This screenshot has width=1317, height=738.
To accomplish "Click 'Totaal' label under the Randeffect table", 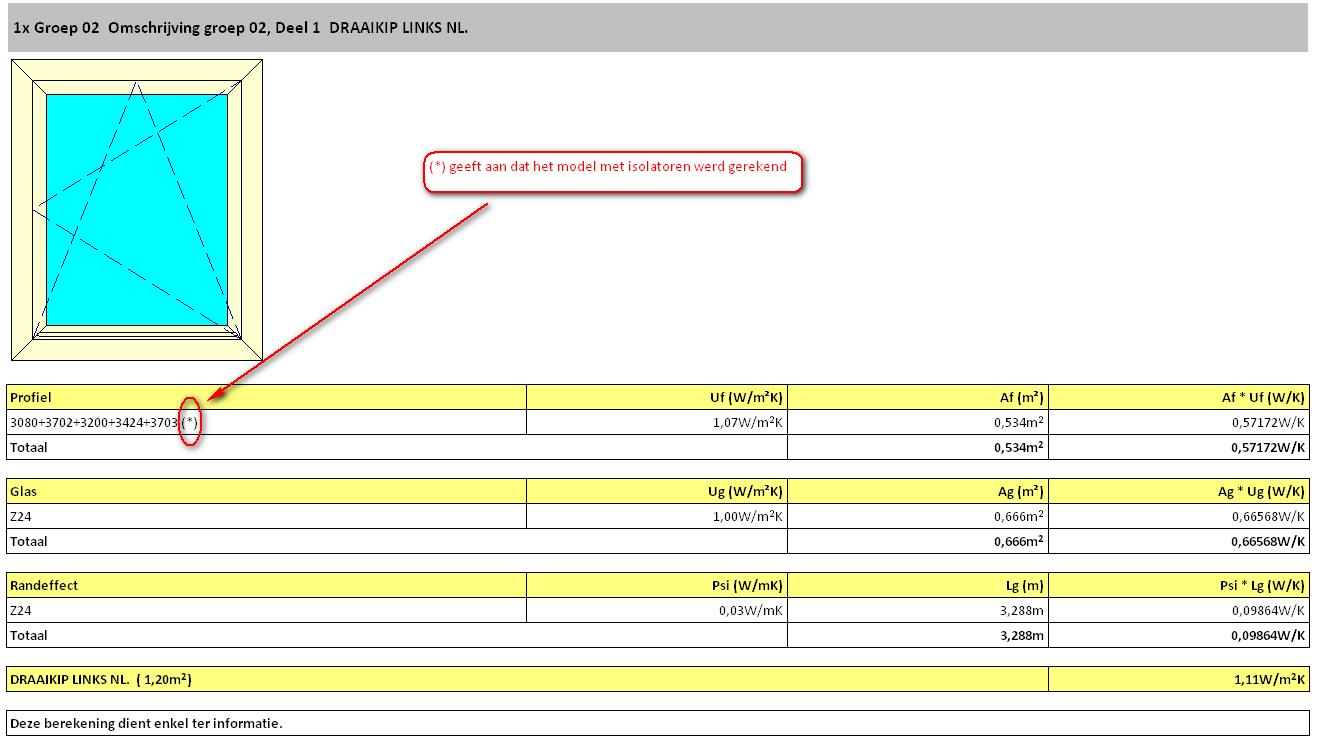I will (x=28, y=635).
